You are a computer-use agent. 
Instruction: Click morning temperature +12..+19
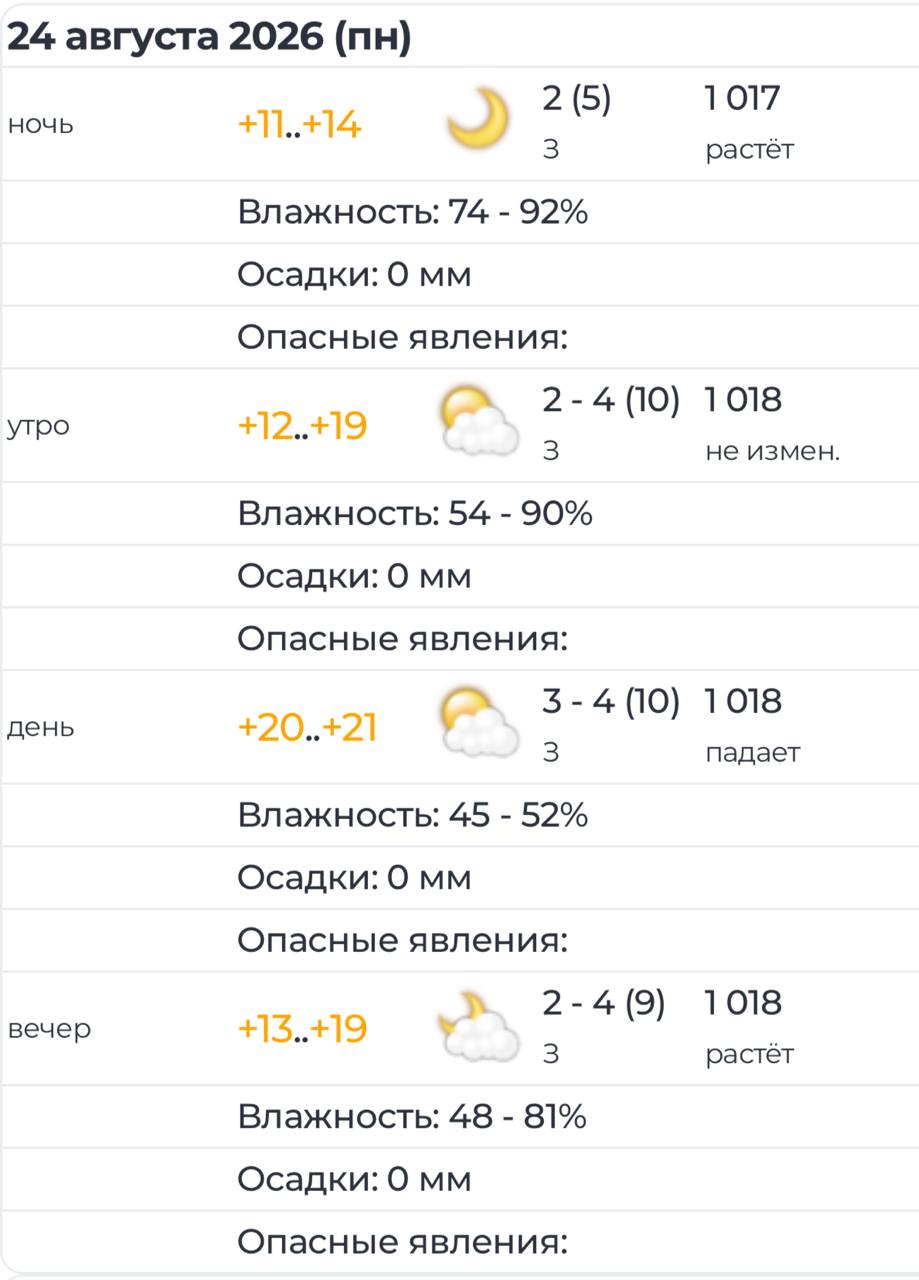click(302, 427)
